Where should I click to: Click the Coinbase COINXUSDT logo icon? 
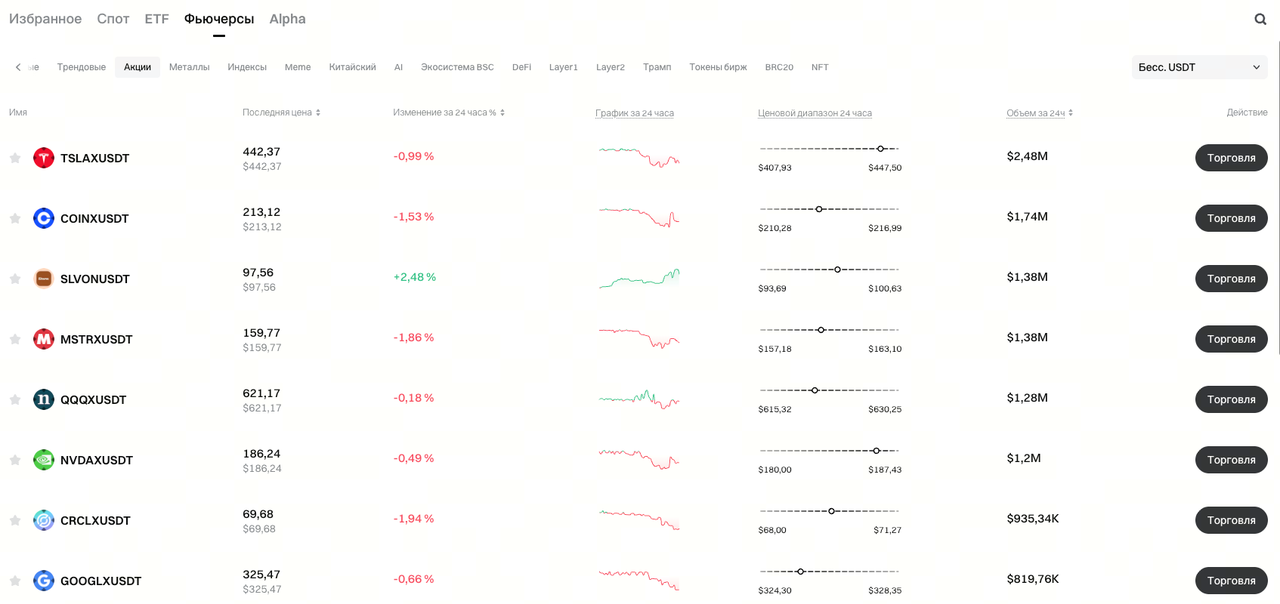tap(43, 218)
